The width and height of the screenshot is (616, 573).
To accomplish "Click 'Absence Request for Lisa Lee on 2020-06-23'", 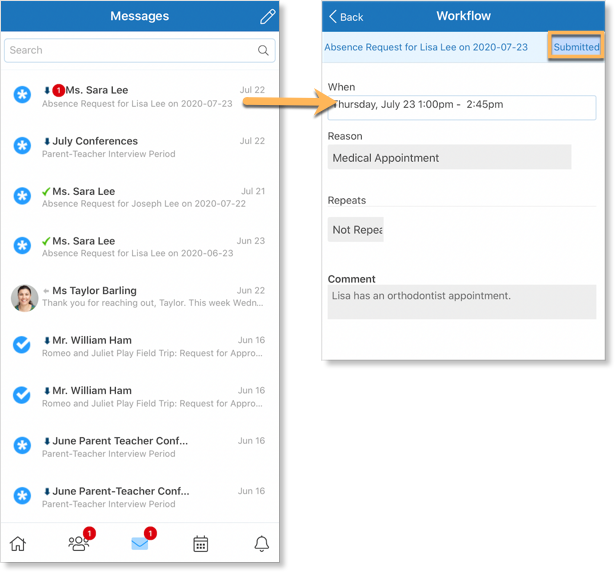I will click(138, 253).
